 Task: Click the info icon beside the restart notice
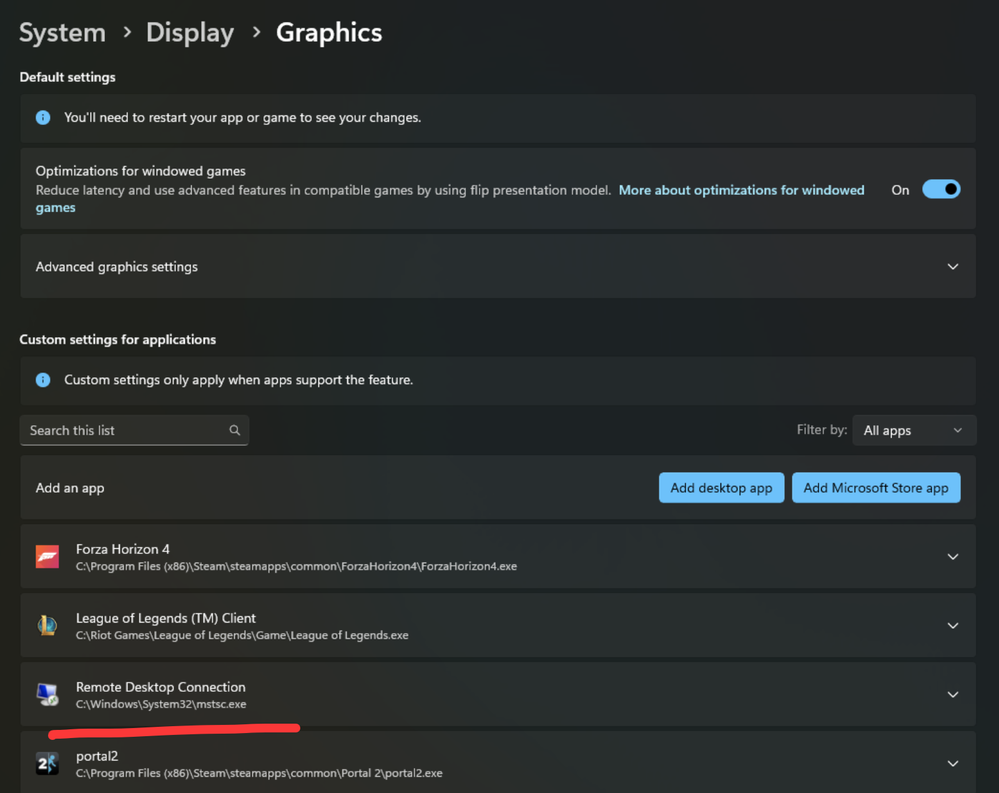[43, 118]
